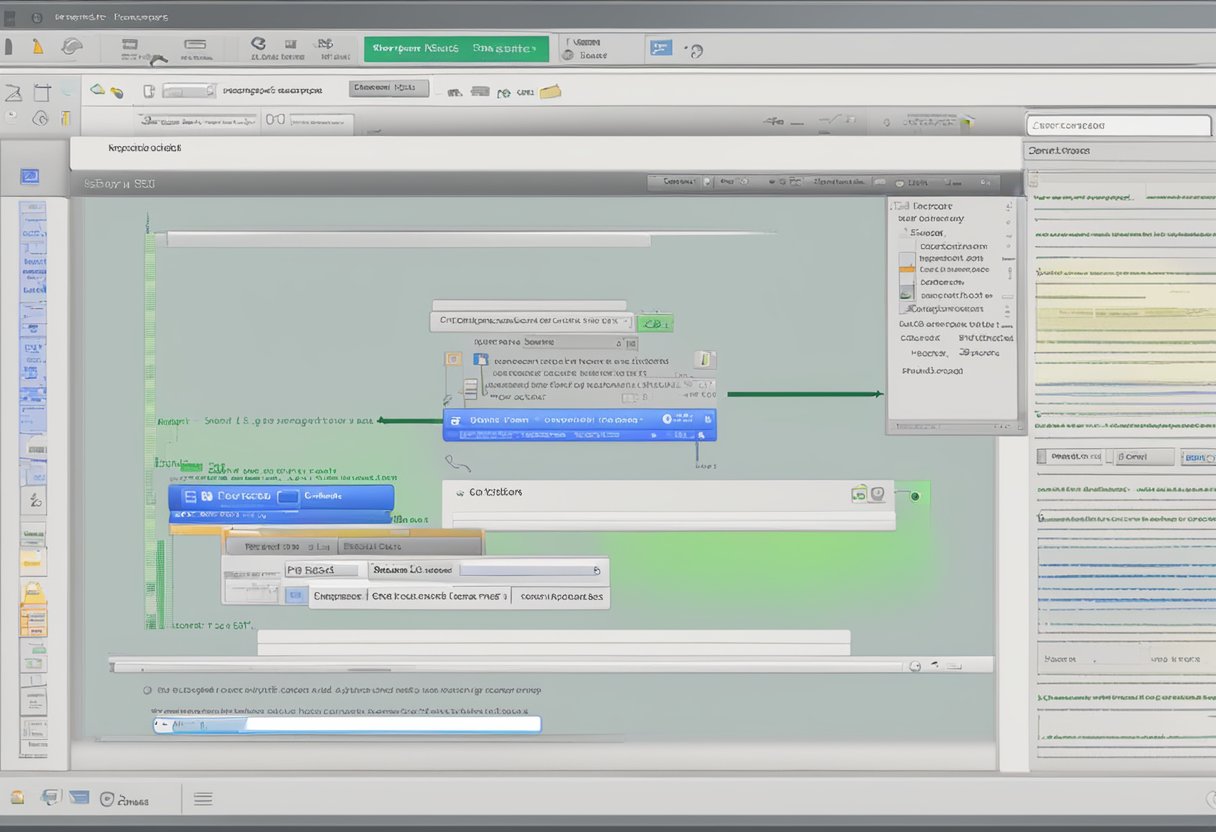This screenshot has width=1216, height=832.
Task: Click the blue document icon in center panel
Action: 480,360
